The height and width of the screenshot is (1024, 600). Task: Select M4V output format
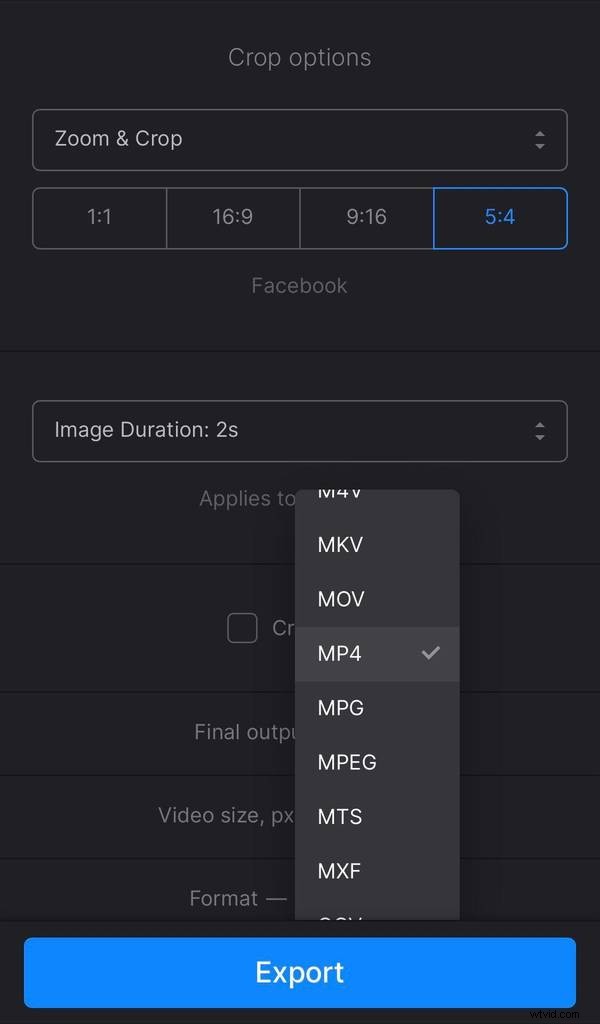(x=339, y=494)
